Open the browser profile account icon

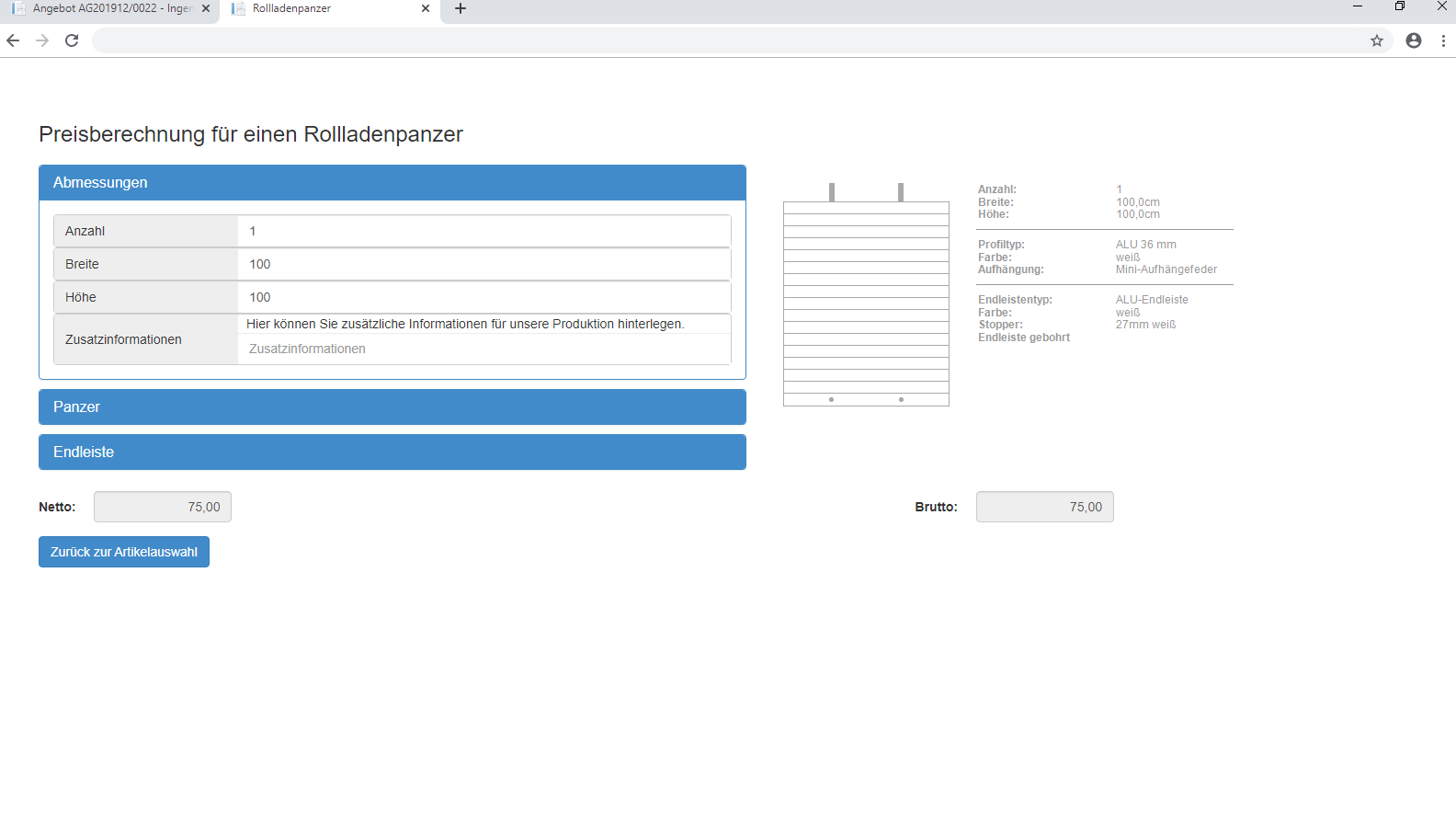coord(1414,40)
